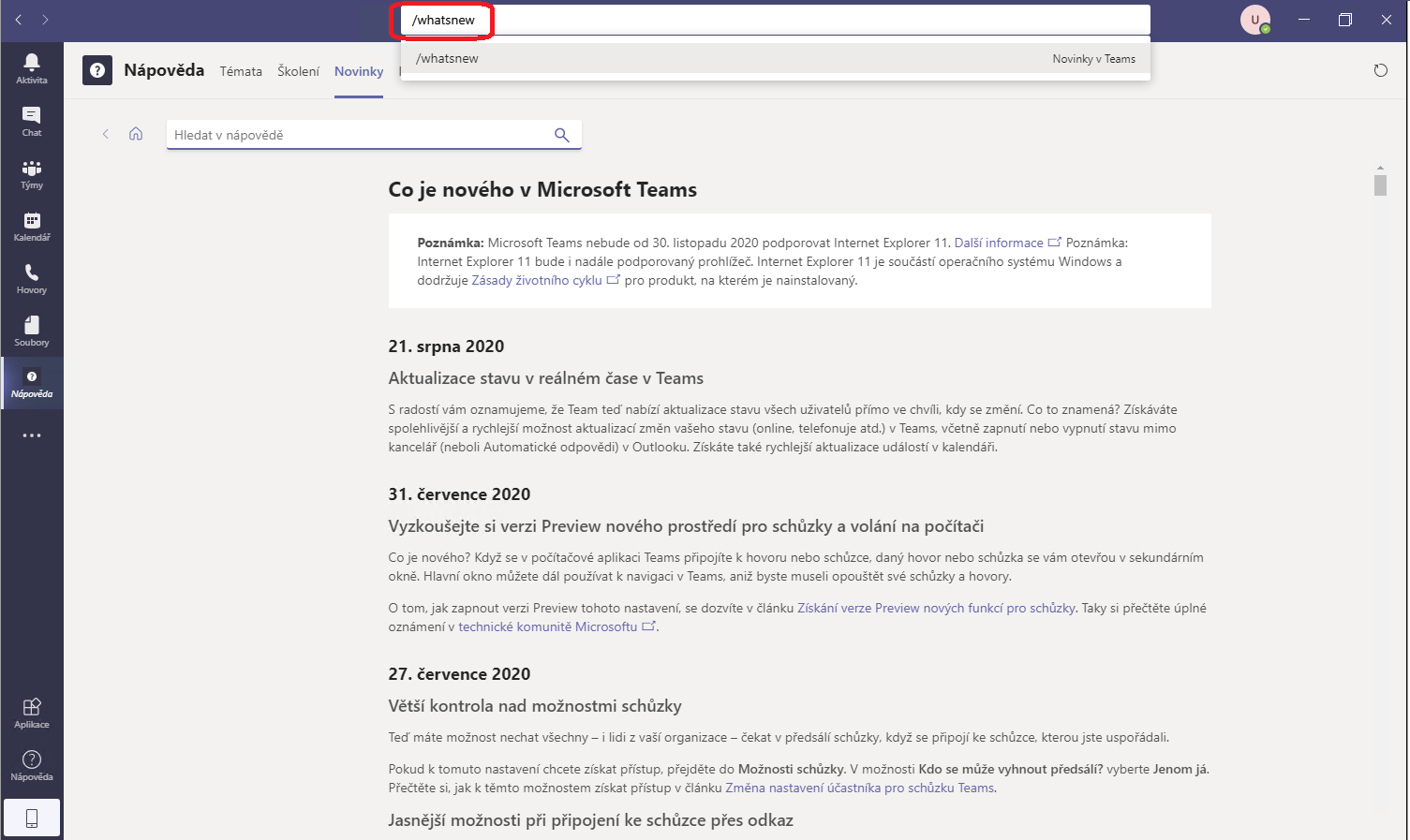Open technické komunitě Microsoftu link
Viewport: 1410px width, 840px height.
[557, 626]
